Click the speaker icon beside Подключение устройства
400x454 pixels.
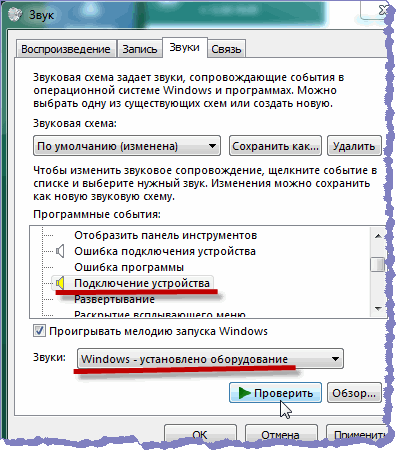(x=60, y=283)
